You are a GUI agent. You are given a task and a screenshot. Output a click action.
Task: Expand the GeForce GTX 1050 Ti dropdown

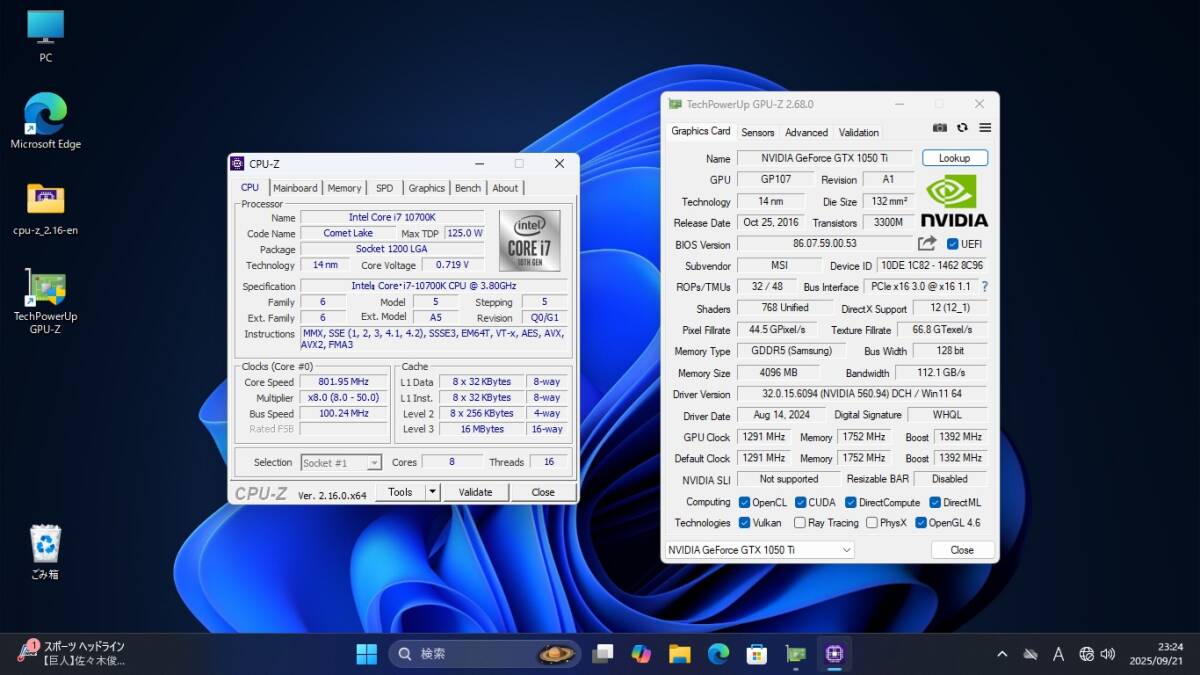click(x=846, y=550)
